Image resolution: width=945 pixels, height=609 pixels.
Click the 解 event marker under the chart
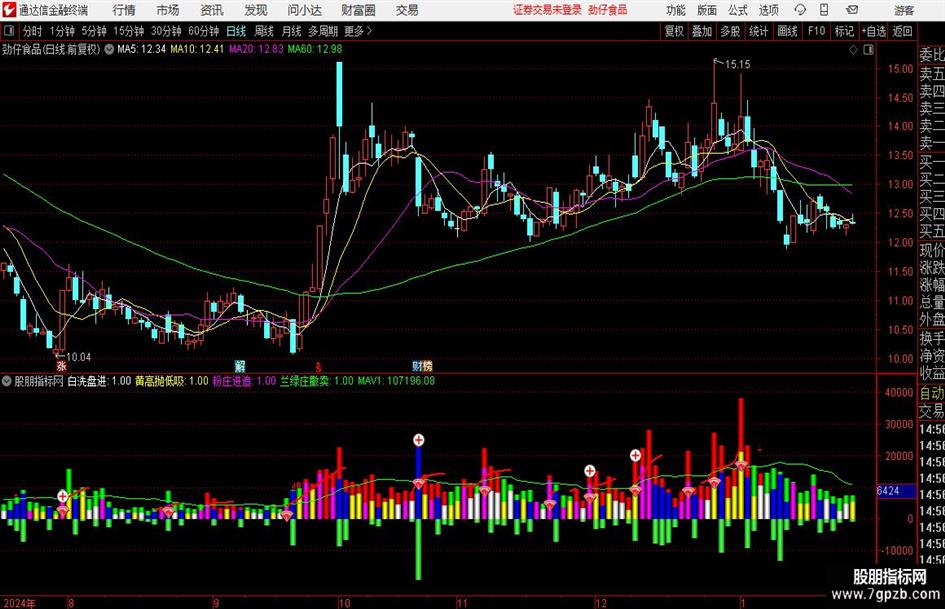[240, 366]
